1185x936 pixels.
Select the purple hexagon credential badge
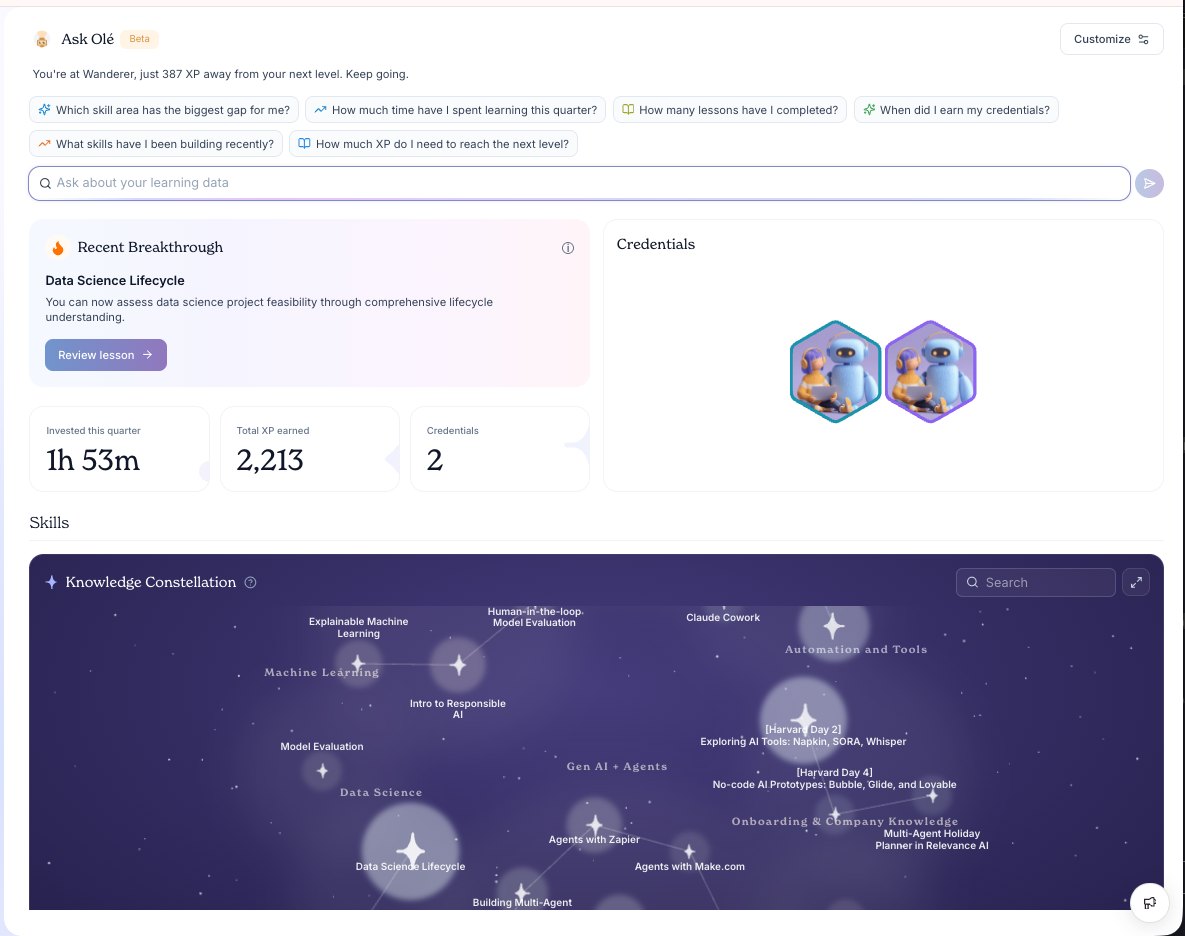click(x=930, y=372)
